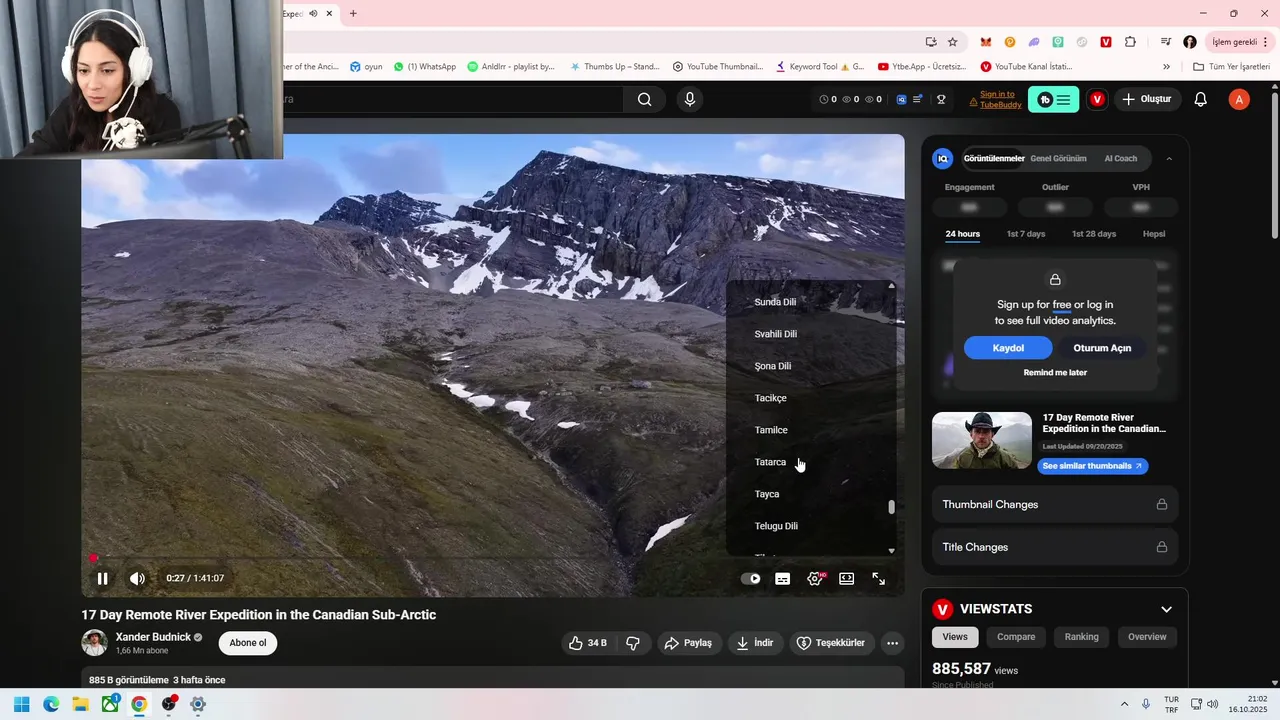
Task: Seek on the red video progress bar
Action: tap(493, 558)
